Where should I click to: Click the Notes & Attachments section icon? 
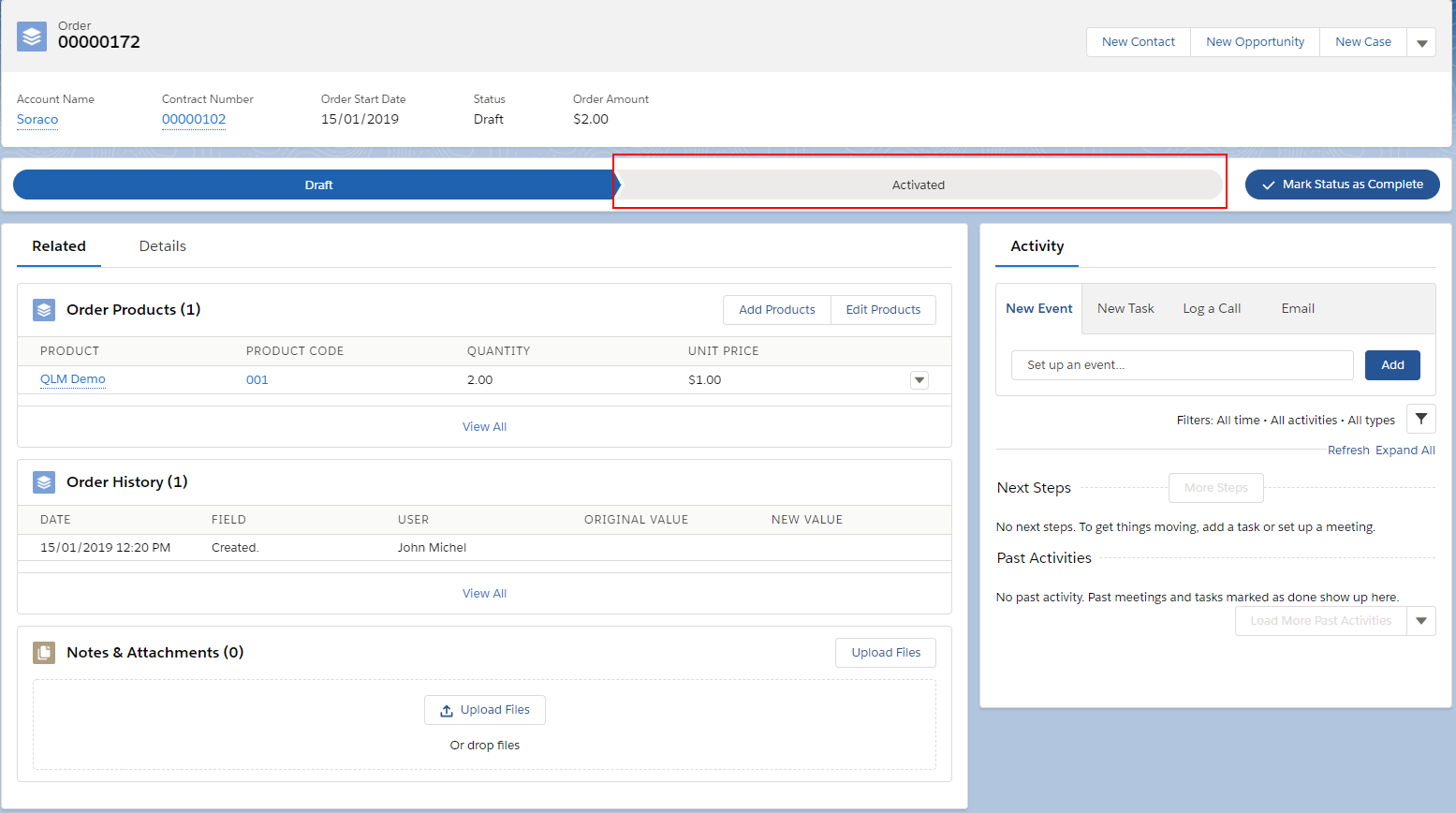(x=44, y=653)
